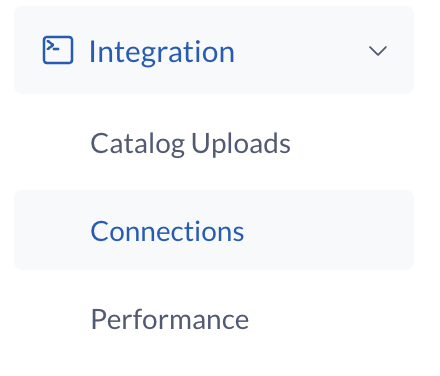Select the command-prompt icon beside Integration
440x376 pixels.
58,50
